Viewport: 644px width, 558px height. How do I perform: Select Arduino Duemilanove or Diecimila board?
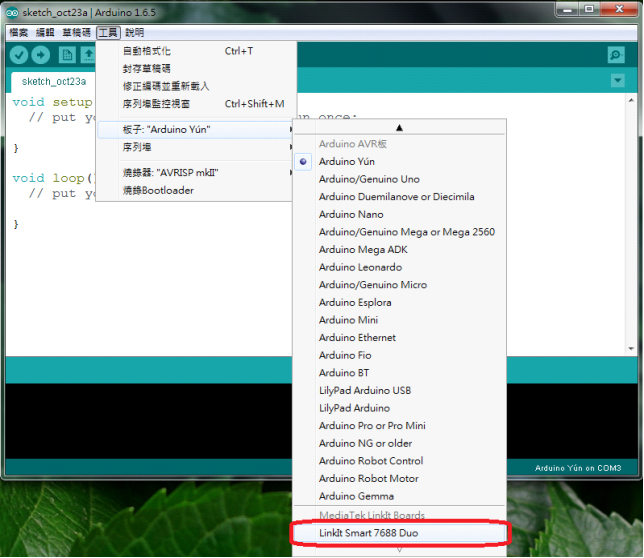[399, 197]
